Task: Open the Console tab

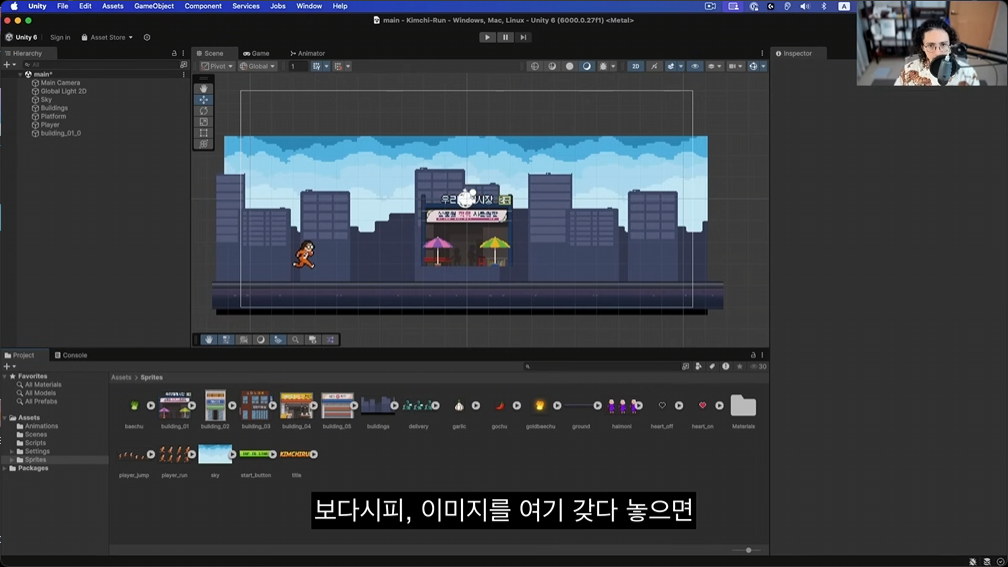Action: 71,355
